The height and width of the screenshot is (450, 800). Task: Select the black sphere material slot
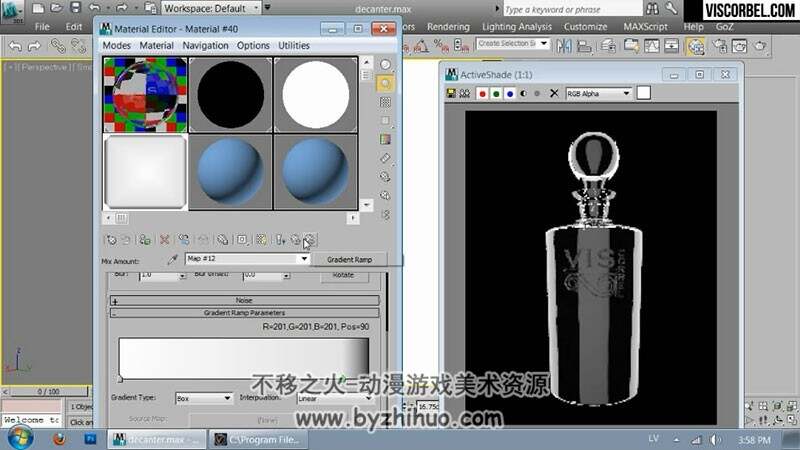point(231,95)
